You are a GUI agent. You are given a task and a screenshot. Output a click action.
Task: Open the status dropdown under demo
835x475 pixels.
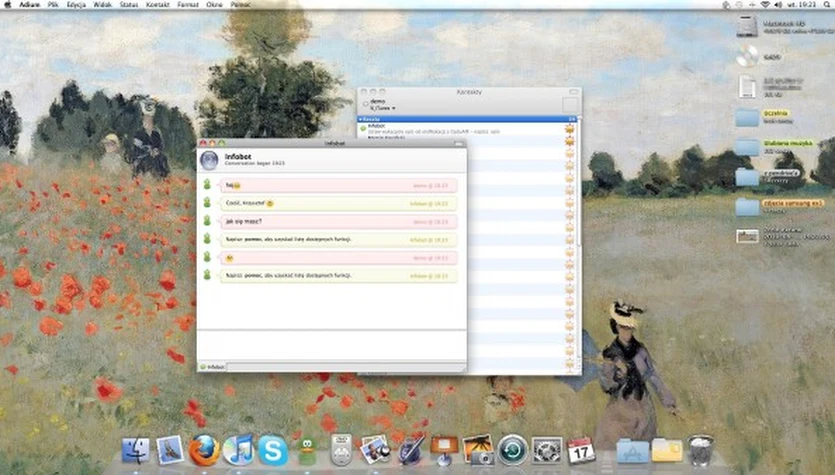pos(384,108)
